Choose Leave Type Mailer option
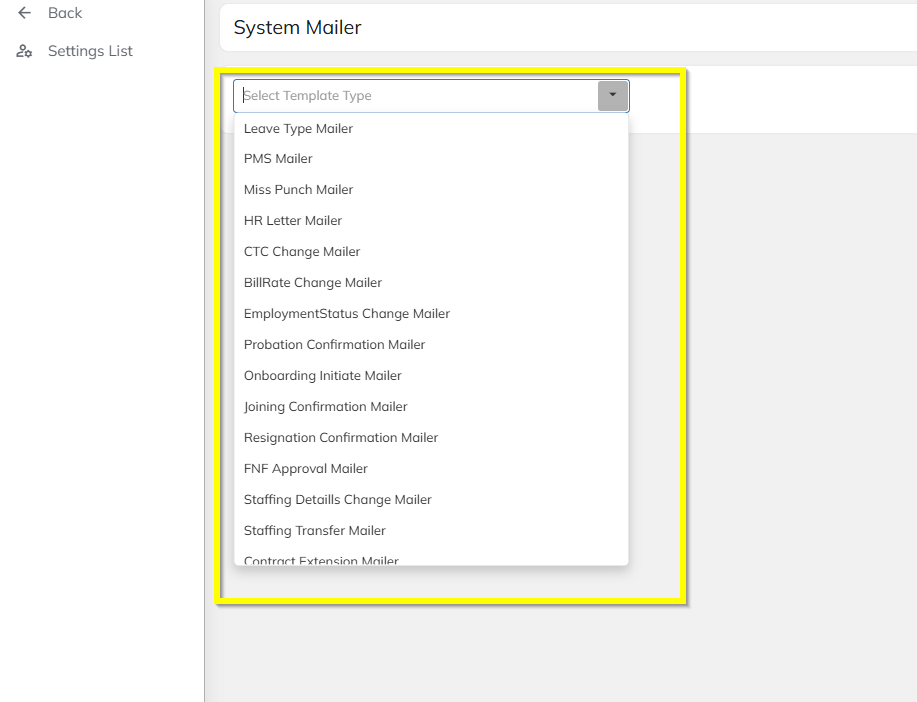The image size is (917, 702). (431, 129)
